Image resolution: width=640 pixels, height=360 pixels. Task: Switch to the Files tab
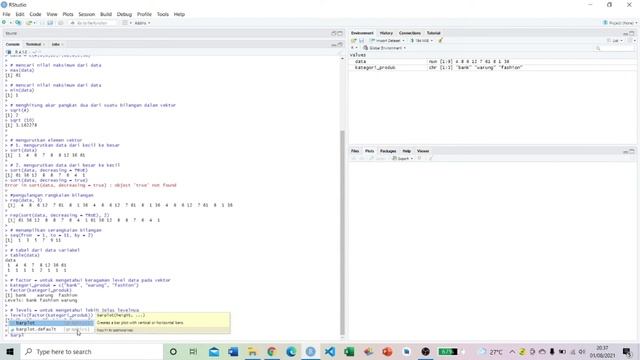pyautogui.click(x=355, y=151)
